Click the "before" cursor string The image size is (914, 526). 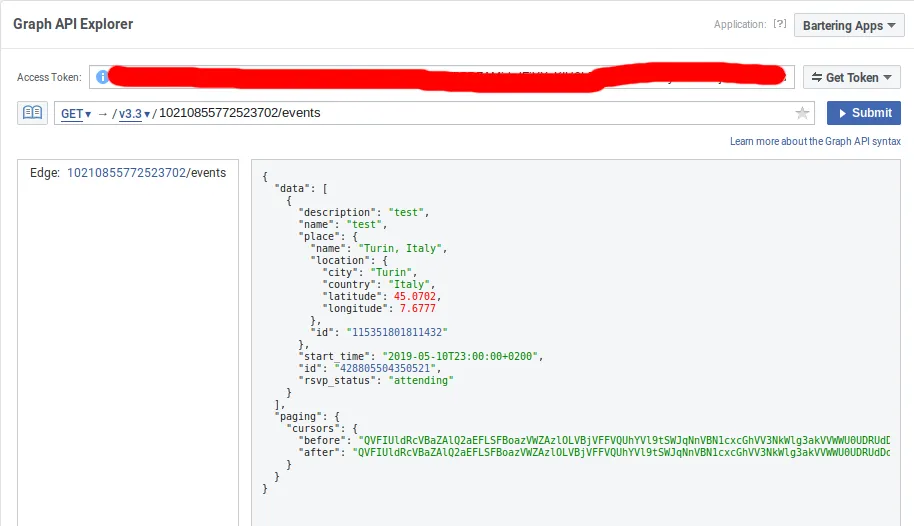point(624,440)
